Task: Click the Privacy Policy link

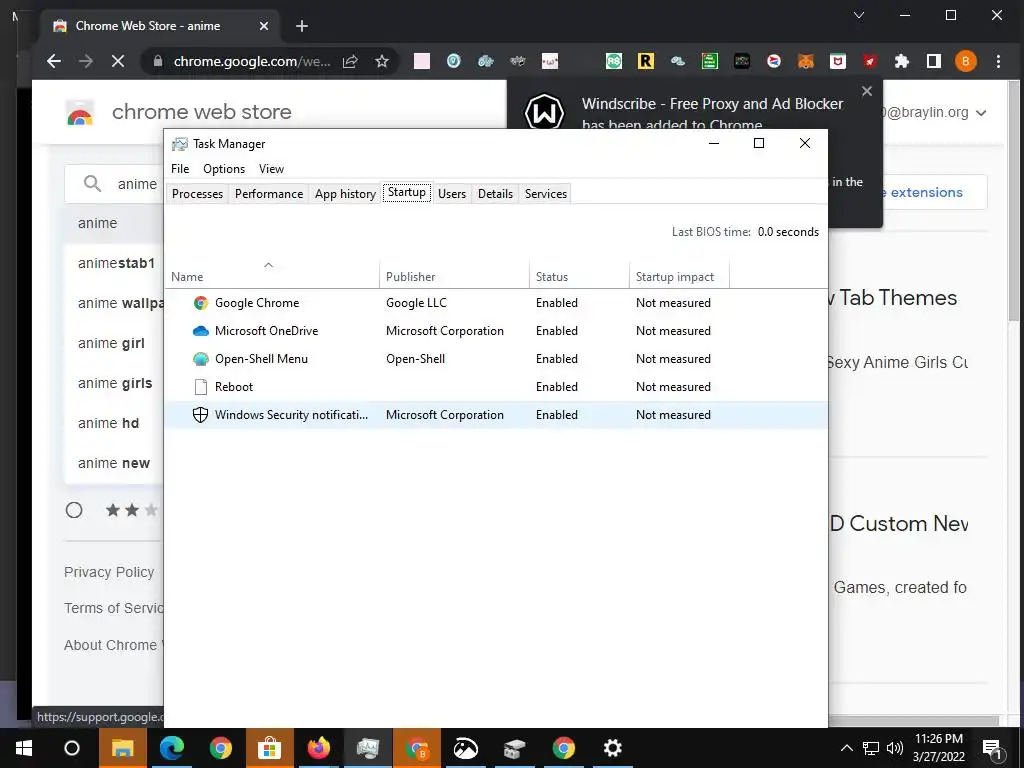Action: click(109, 572)
